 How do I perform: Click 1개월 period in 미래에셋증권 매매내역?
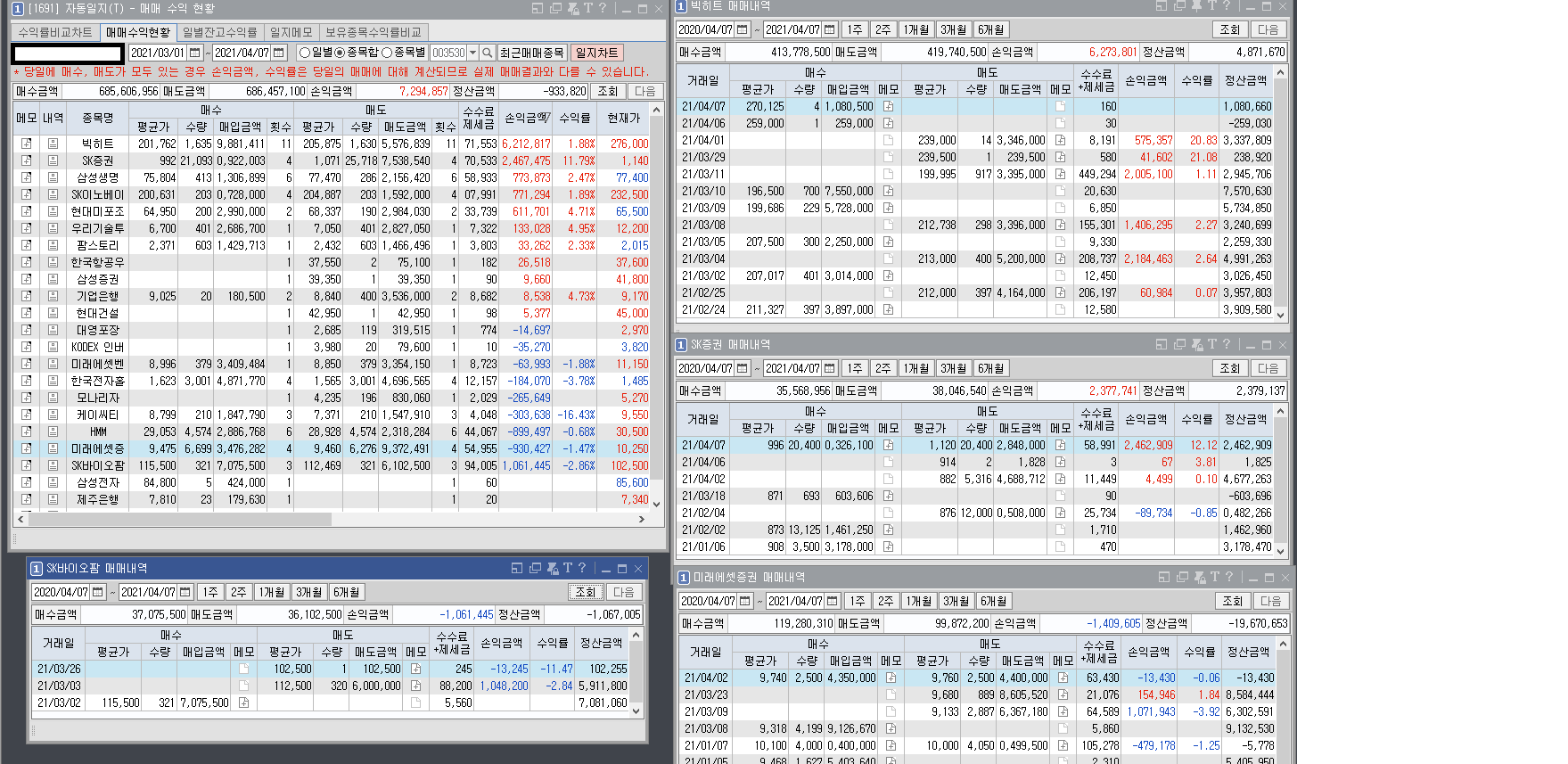[918, 601]
